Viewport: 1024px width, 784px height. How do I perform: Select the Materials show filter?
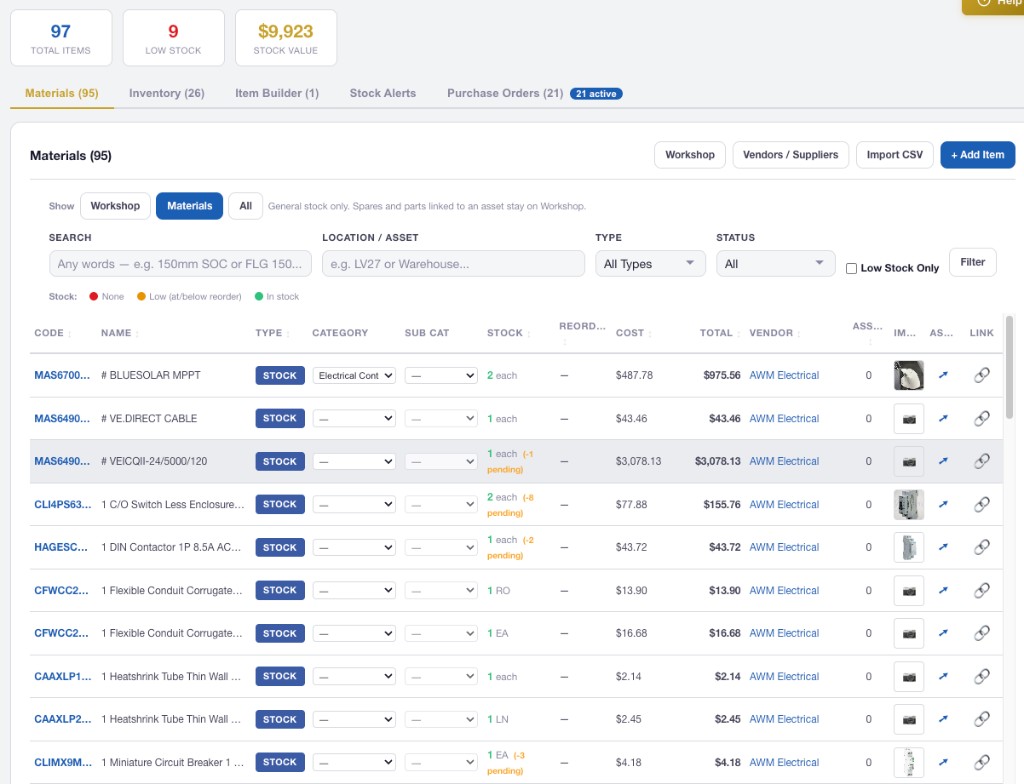[189, 206]
